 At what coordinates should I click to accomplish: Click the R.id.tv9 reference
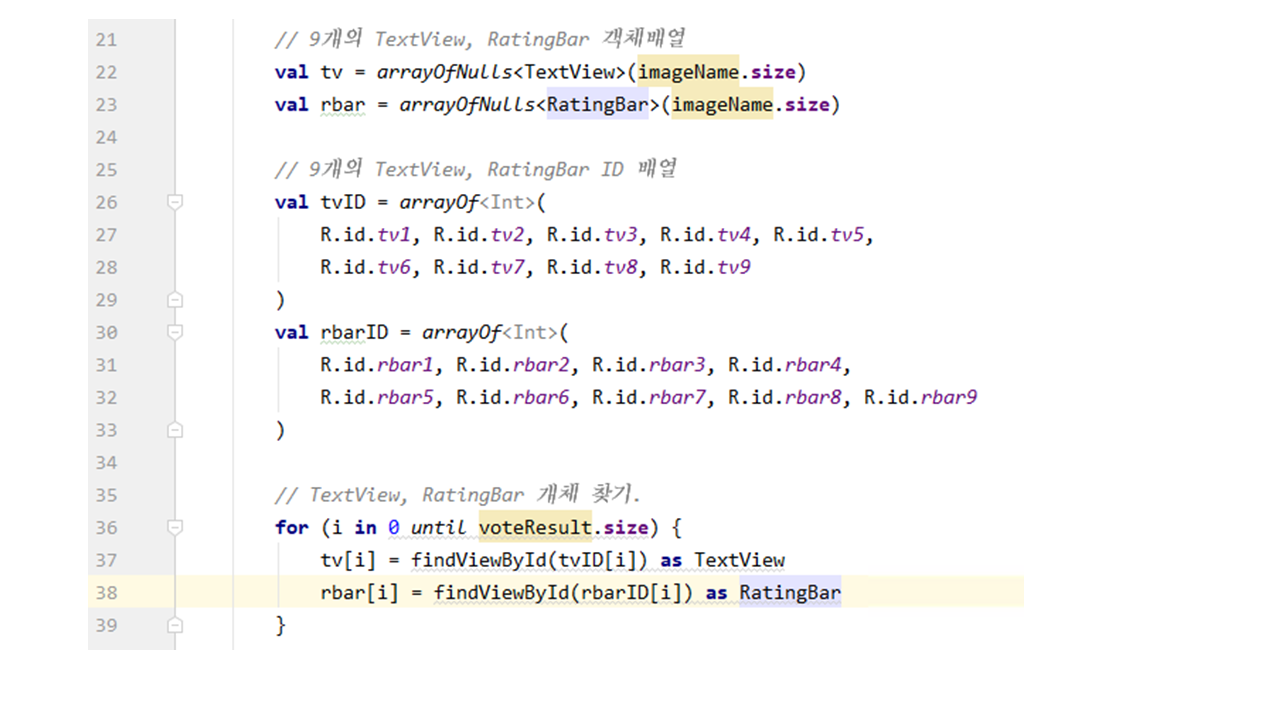[x=705, y=267]
